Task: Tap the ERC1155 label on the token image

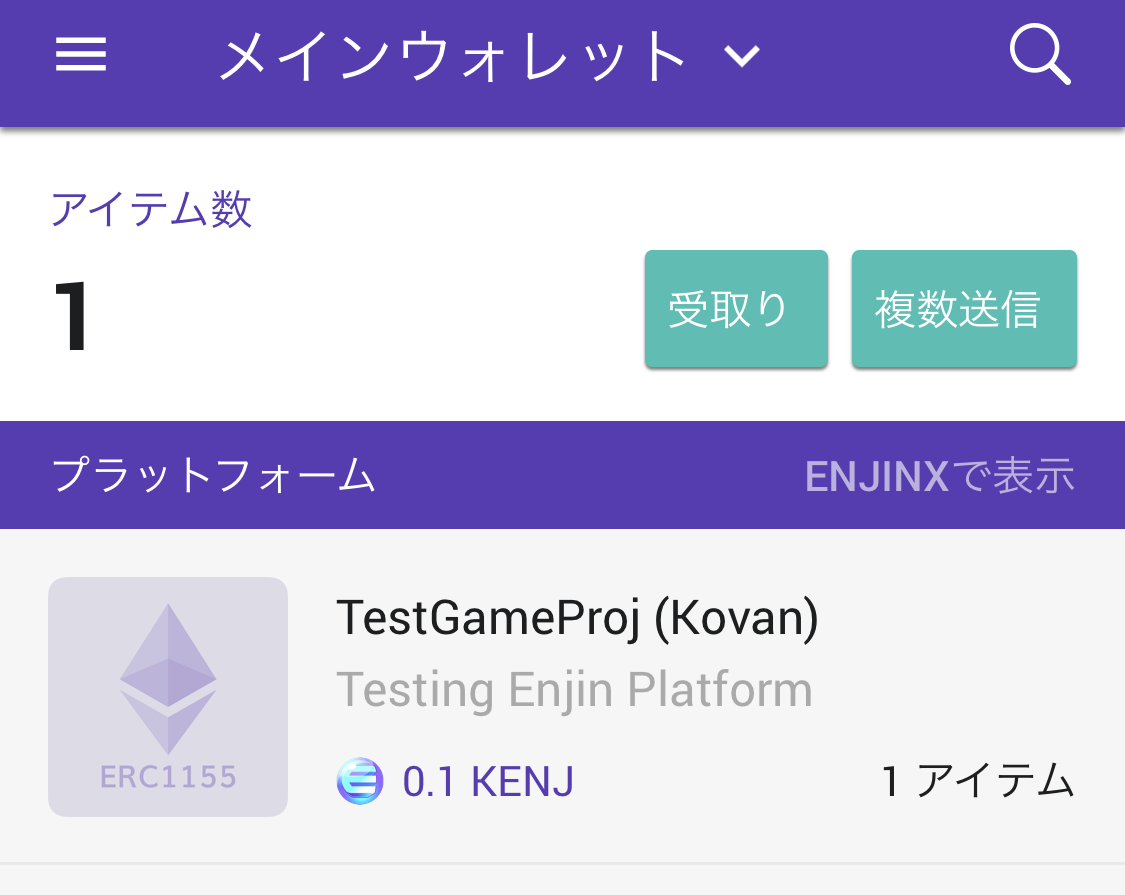Action: [x=167, y=775]
